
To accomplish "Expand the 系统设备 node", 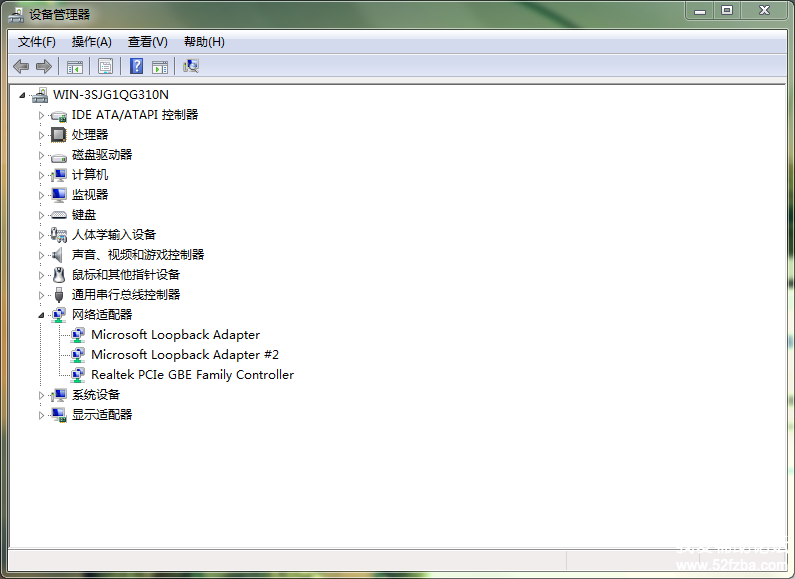I will pyautogui.click(x=42, y=395).
